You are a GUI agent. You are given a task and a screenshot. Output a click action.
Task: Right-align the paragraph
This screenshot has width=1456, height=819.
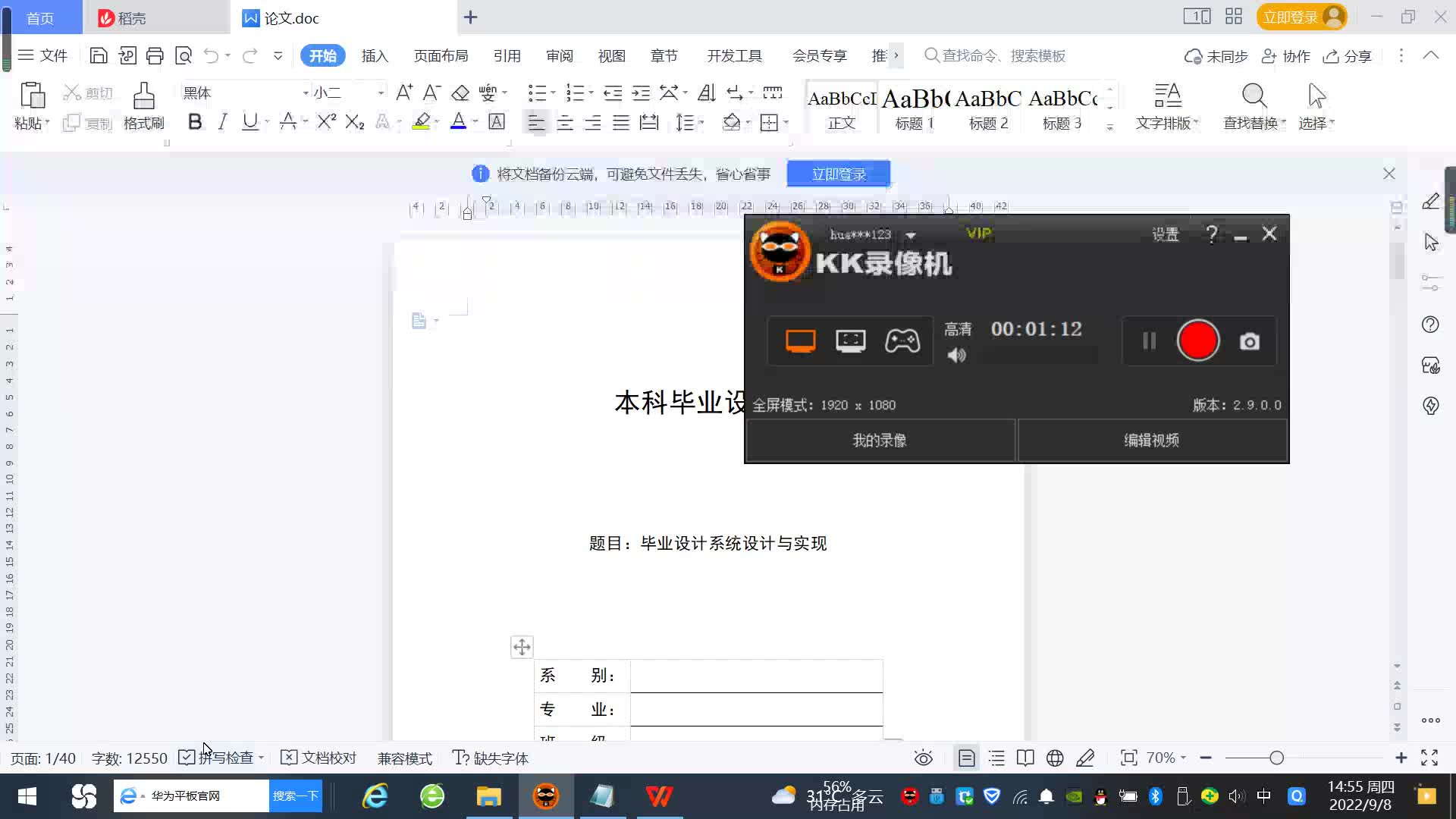pyautogui.click(x=593, y=122)
